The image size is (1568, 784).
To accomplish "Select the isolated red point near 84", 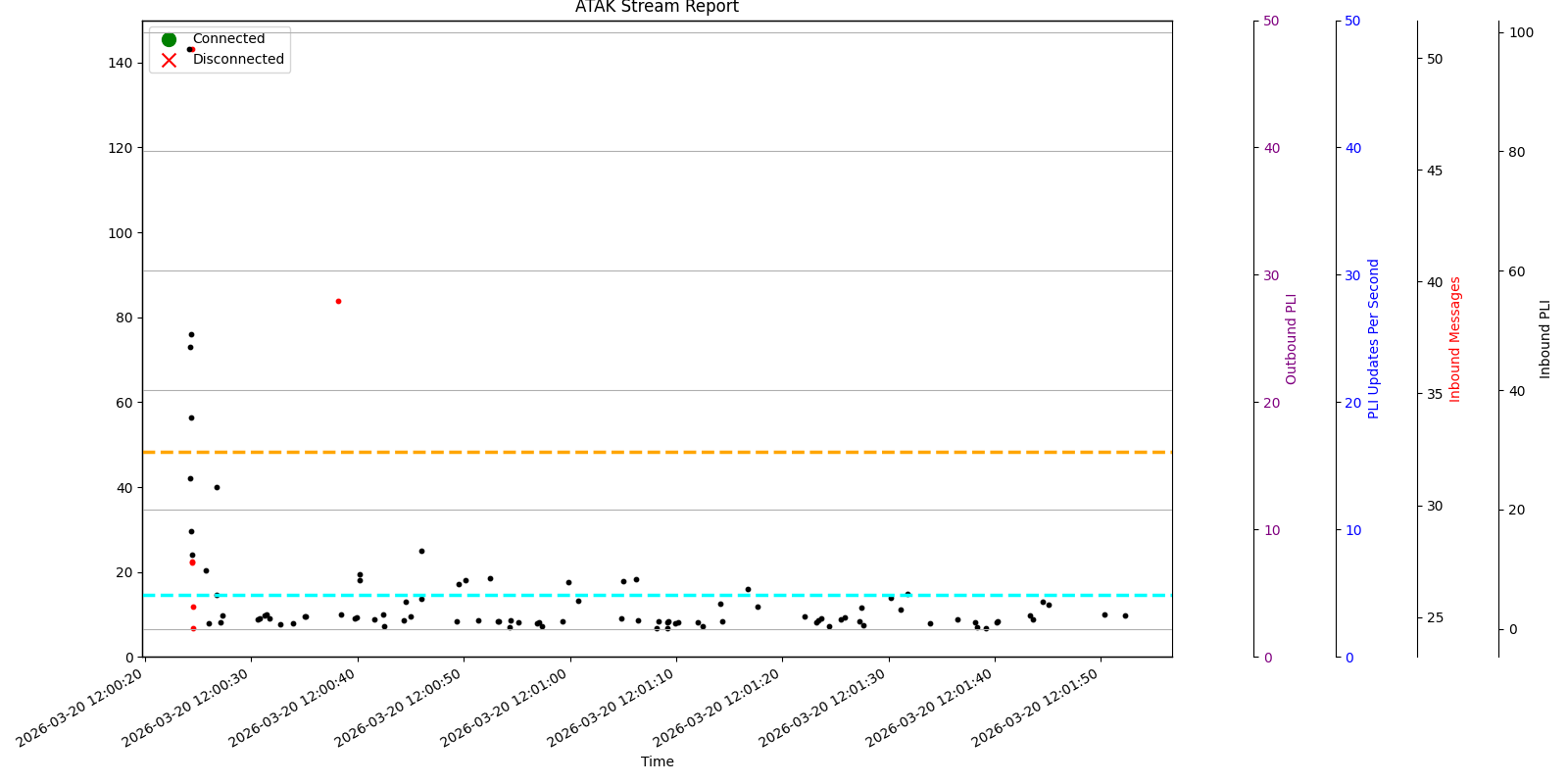I will click(x=338, y=301).
